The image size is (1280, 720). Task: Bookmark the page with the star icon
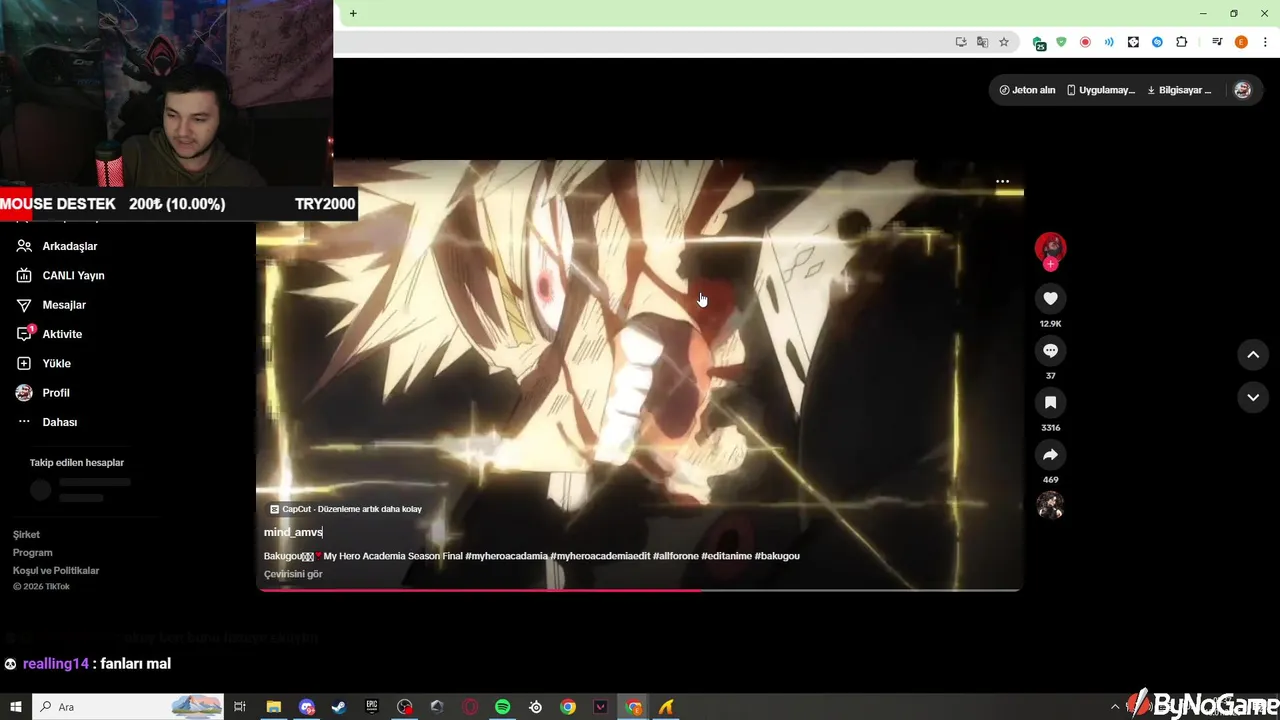(1004, 42)
